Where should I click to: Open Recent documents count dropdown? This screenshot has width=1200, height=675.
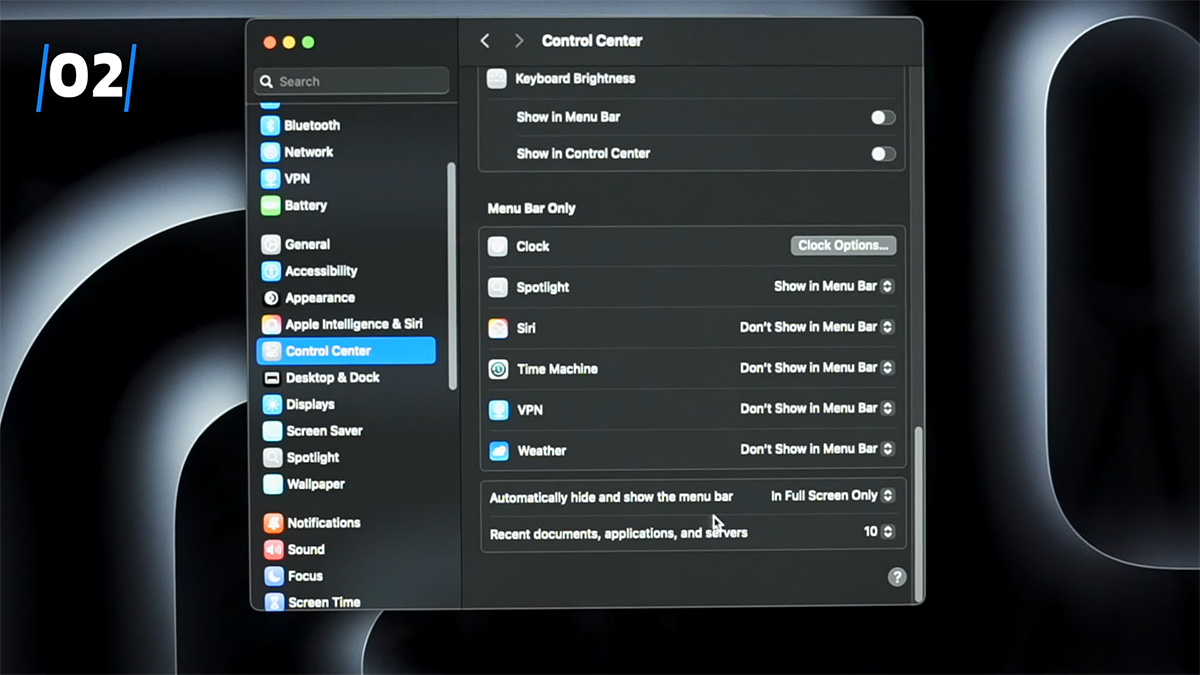(x=879, y=532)
